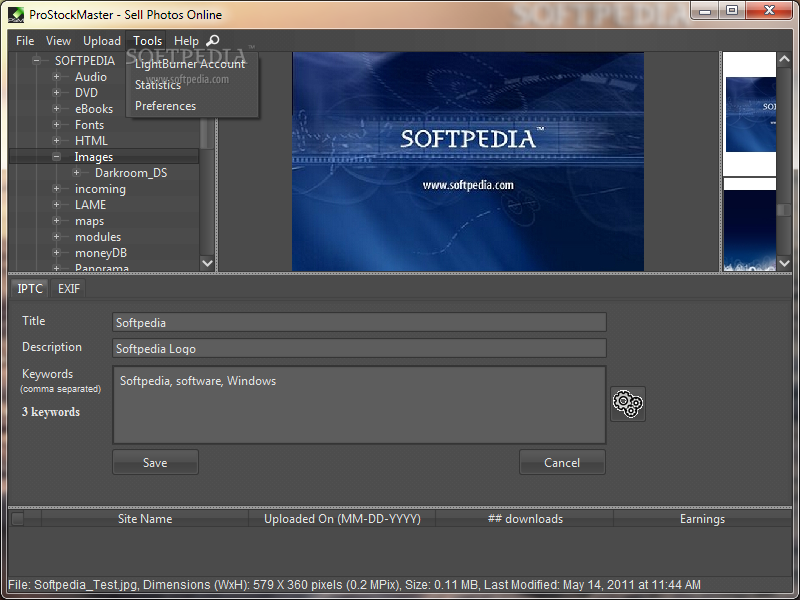Expand the maps folder node
800x600 pixels.
pyautogui.click(x=57, y=220)
